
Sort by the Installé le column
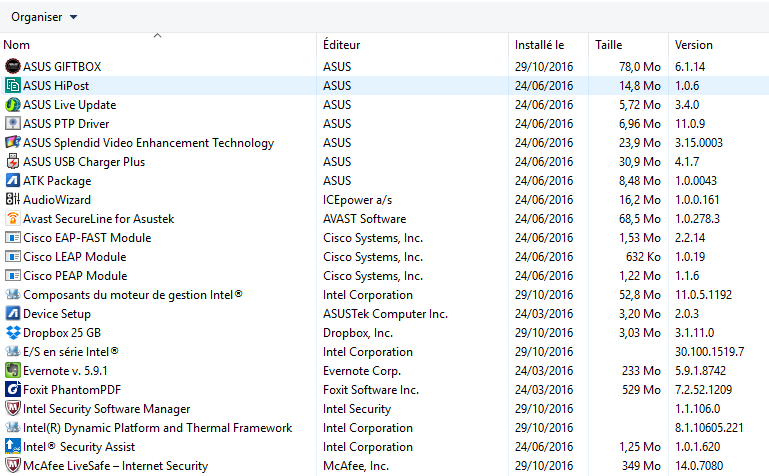[539, 45]
